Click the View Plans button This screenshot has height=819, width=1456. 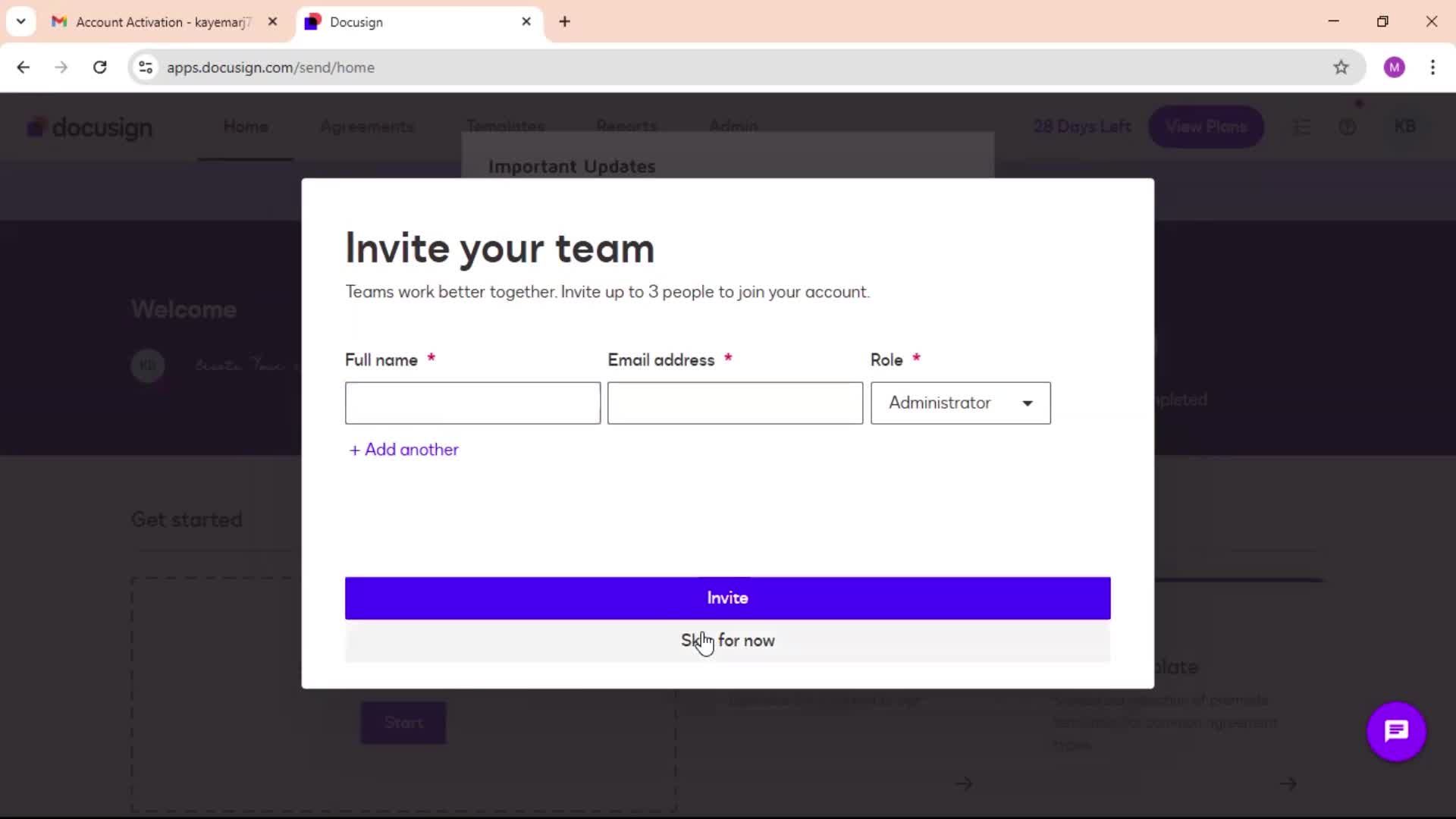click(x=1206, y=127)
